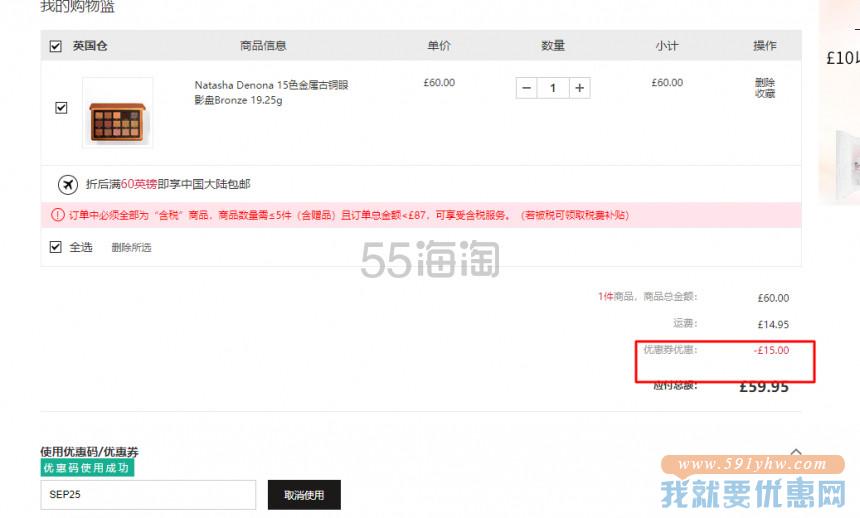This screenshot has height=518, width=860.
Task: Click the 操作 column header
Action: (x=765, y=46)
